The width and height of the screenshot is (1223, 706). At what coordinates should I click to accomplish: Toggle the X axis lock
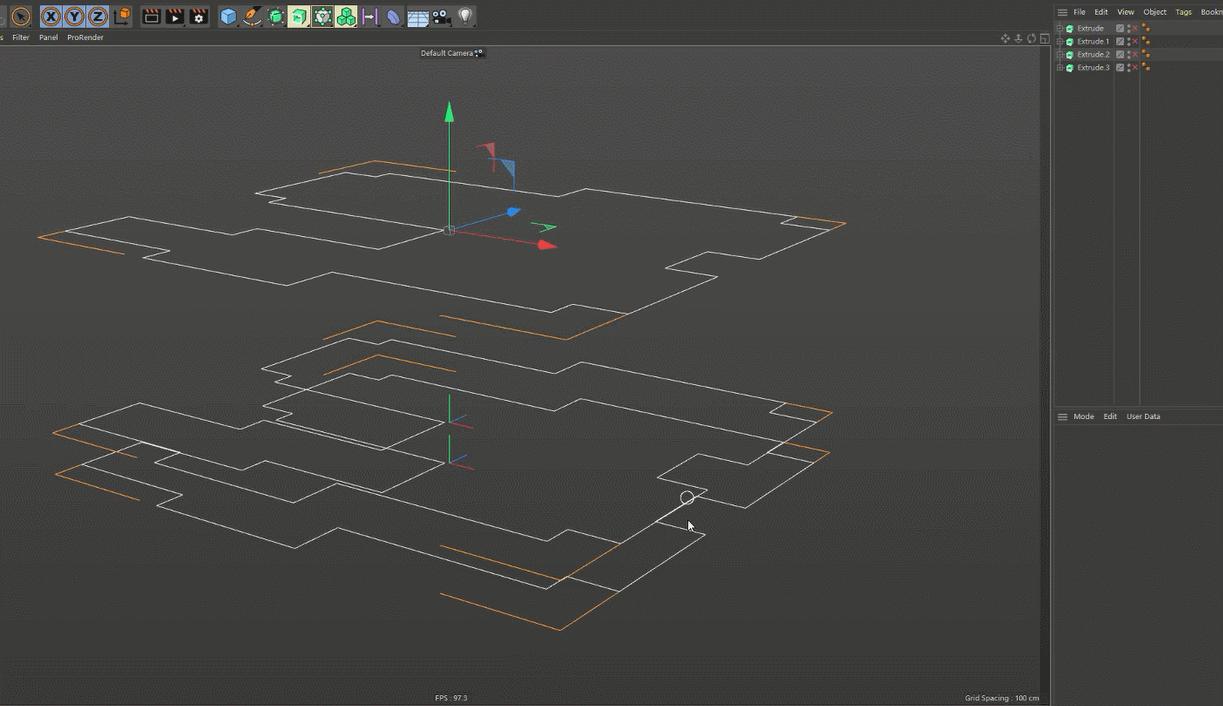tap(51, 16)
